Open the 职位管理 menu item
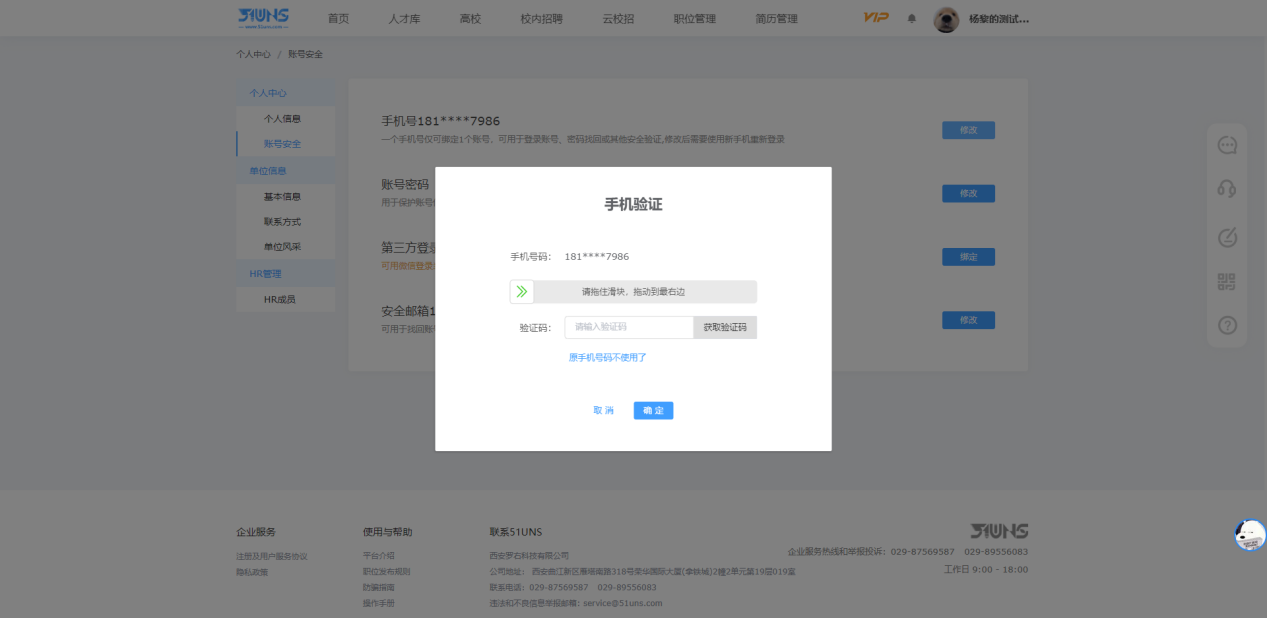Image resolution: width=1267 pixels, height=618 pixels. coord(694,18)
